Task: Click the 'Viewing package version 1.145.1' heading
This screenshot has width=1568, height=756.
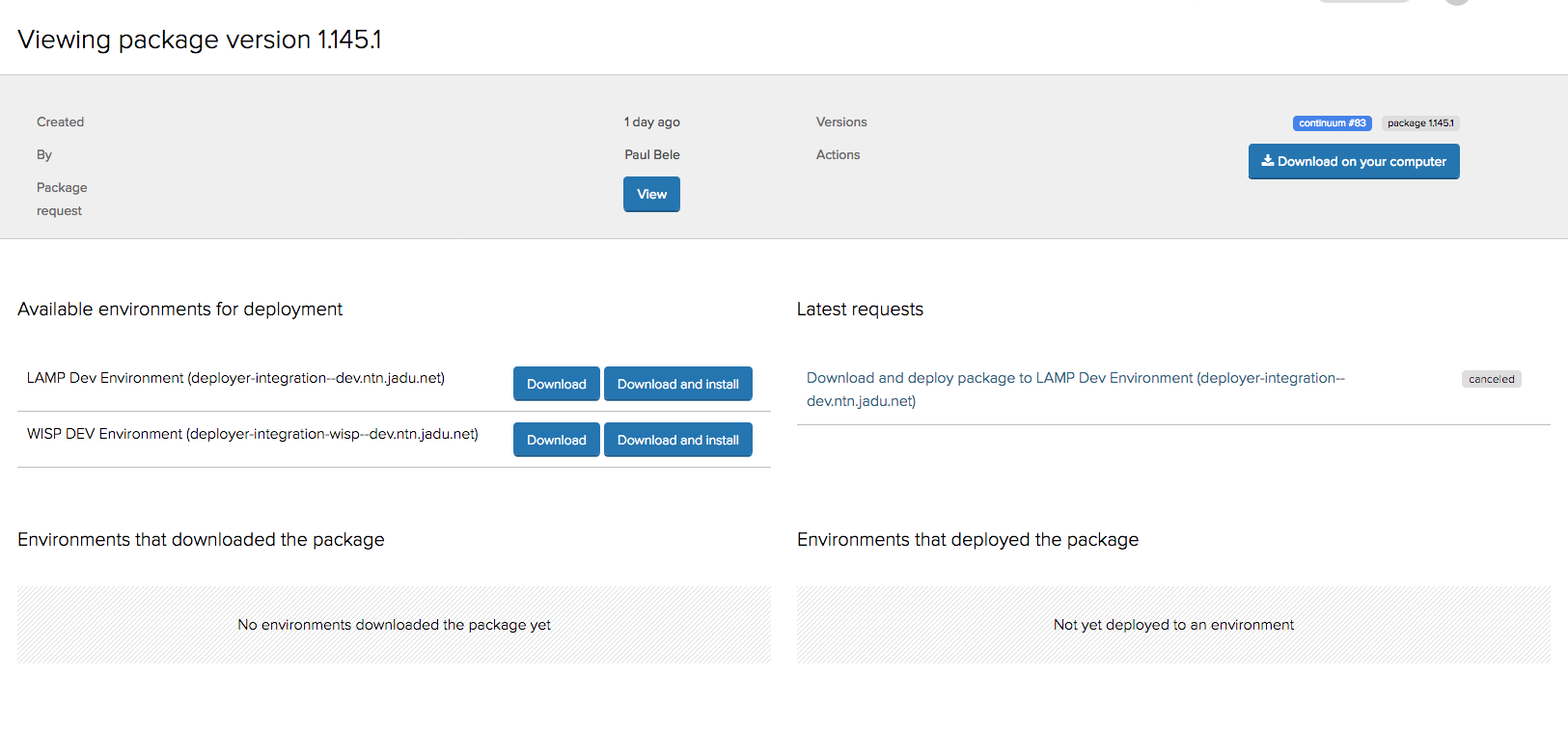Action: tap(200, 40)
